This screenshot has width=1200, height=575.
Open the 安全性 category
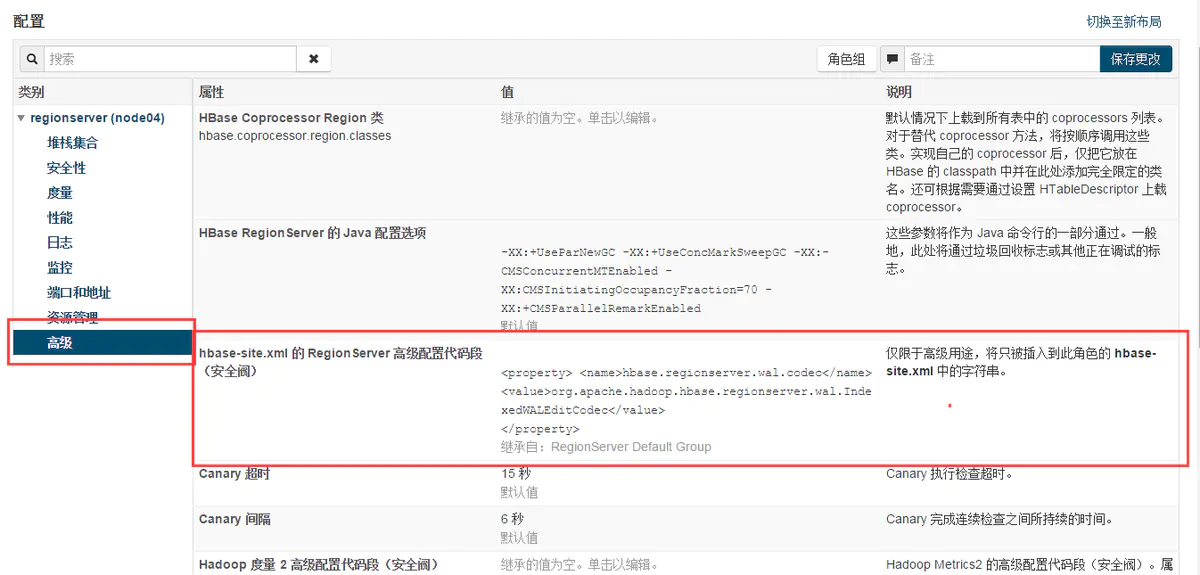(66, 168)
